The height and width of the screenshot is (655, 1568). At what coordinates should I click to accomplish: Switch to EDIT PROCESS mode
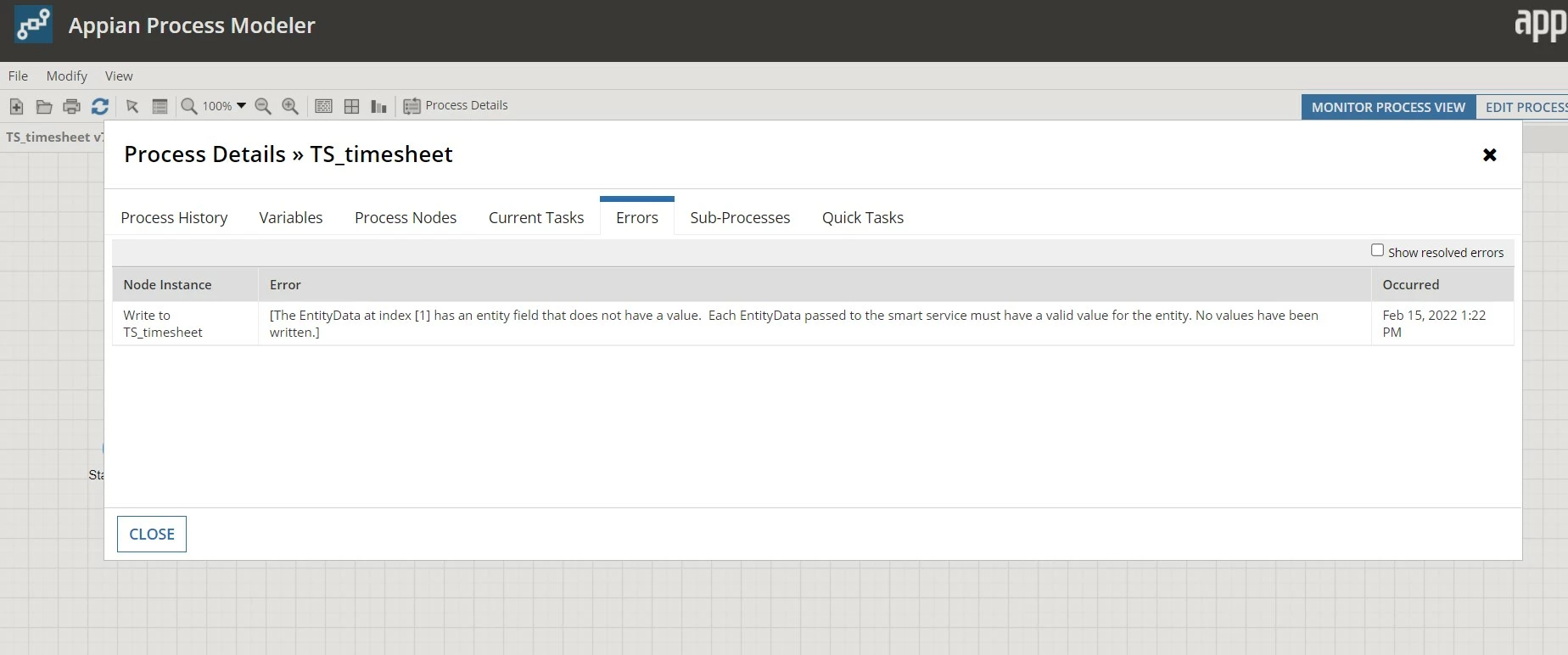click(x=1522, y=107)
